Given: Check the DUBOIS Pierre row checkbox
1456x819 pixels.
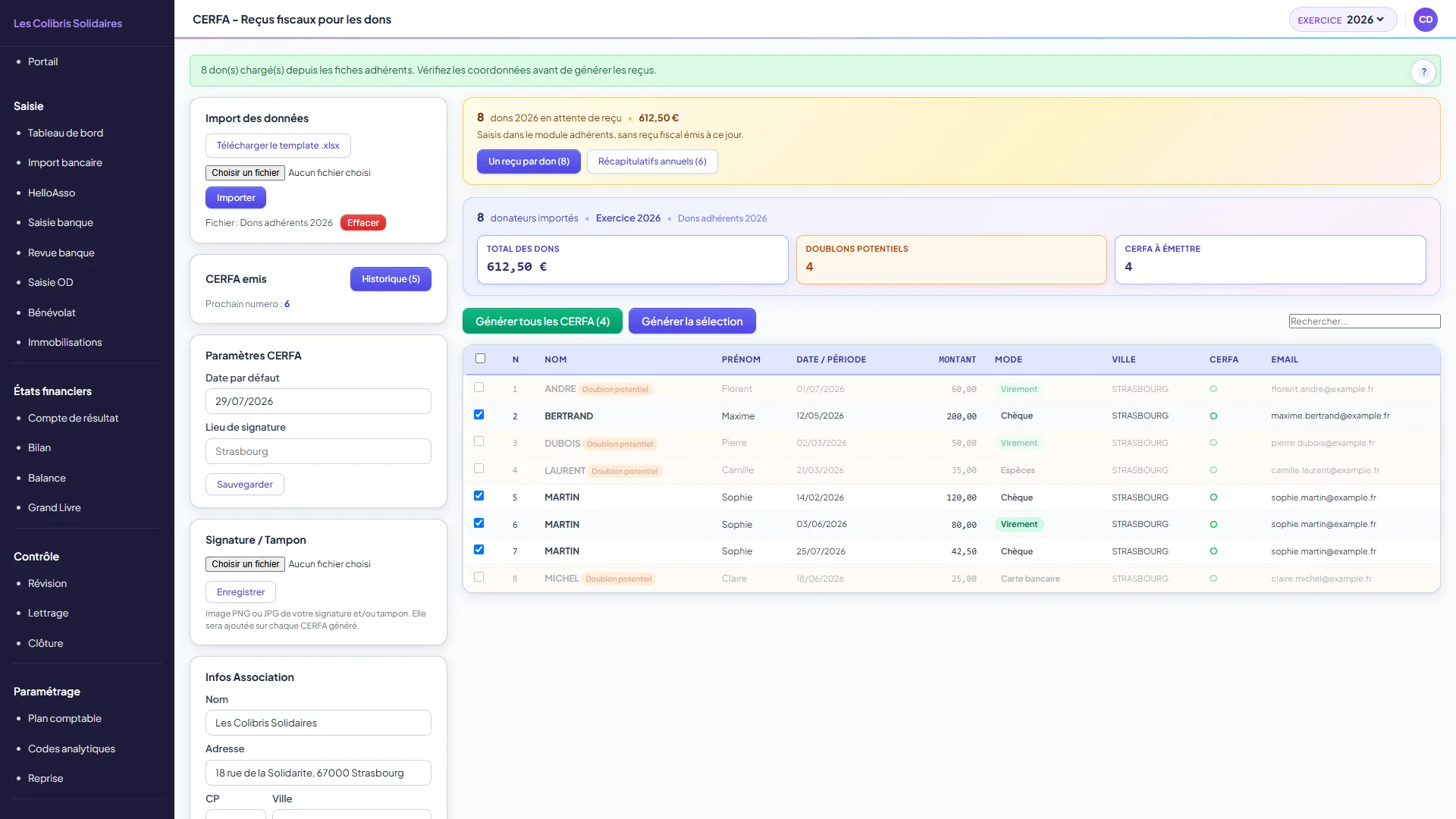Looking at the screenshot, I should [x=479, y=441].
